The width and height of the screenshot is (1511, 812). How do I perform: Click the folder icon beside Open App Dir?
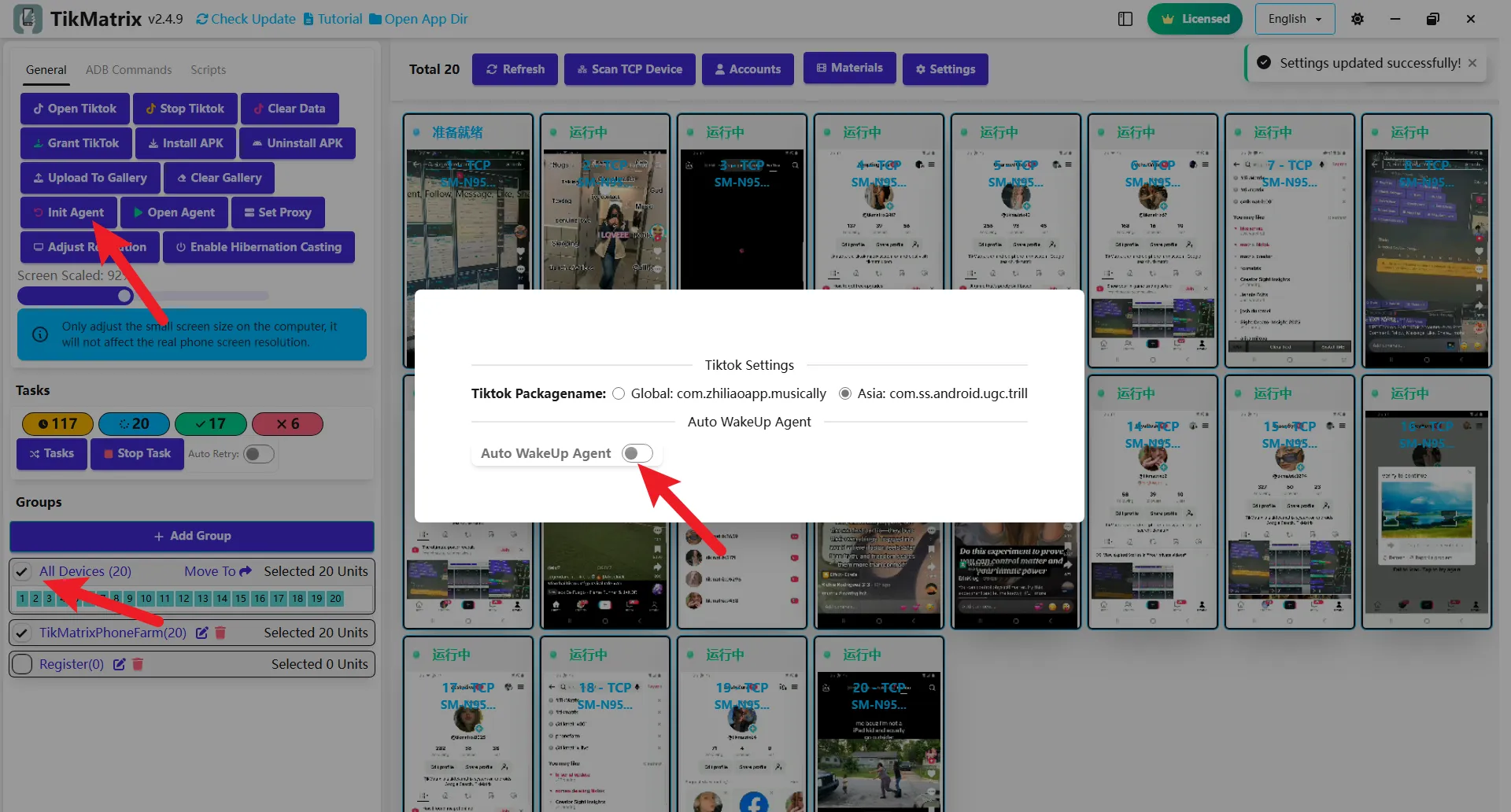coord(375,18)
